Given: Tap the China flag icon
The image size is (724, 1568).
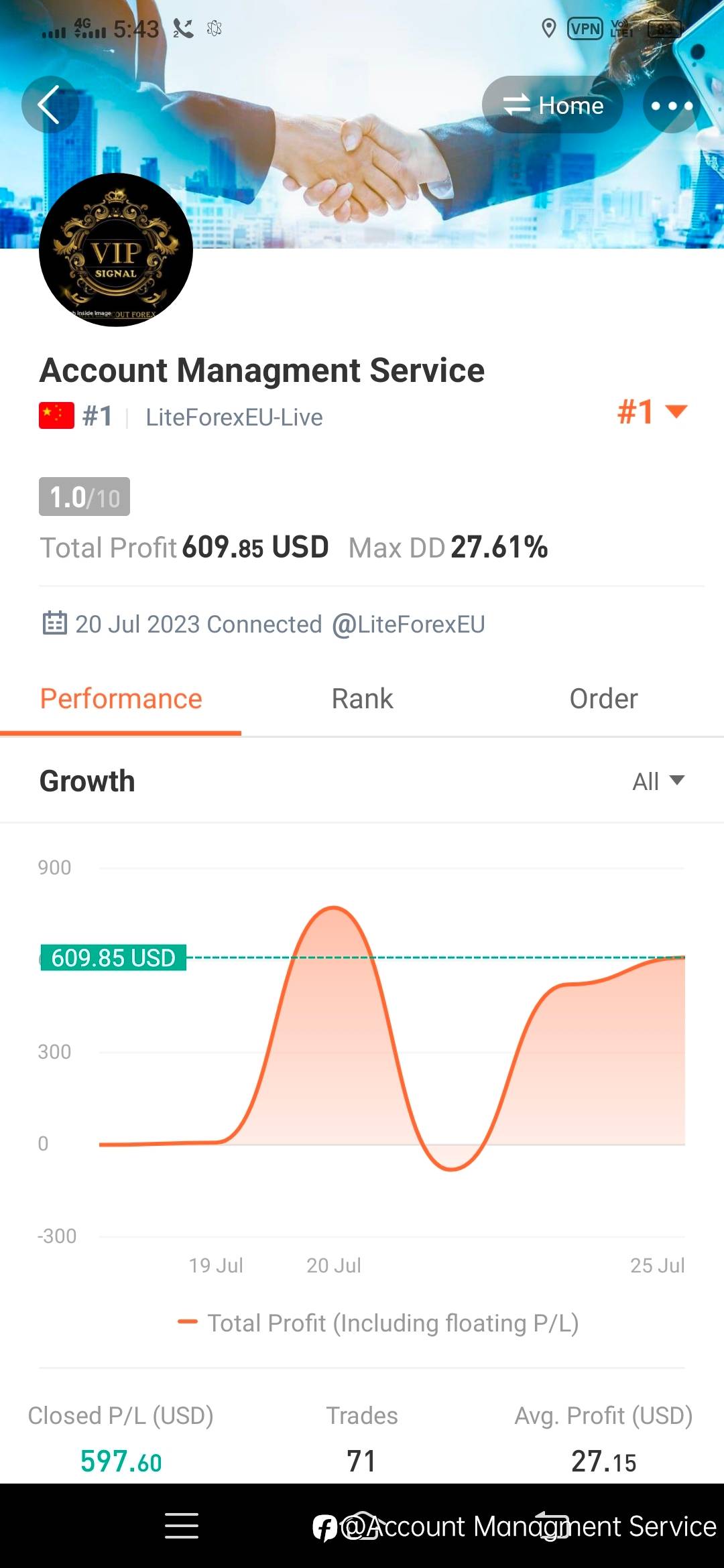Looking at the screenshot, I should (x=56, y=416).
